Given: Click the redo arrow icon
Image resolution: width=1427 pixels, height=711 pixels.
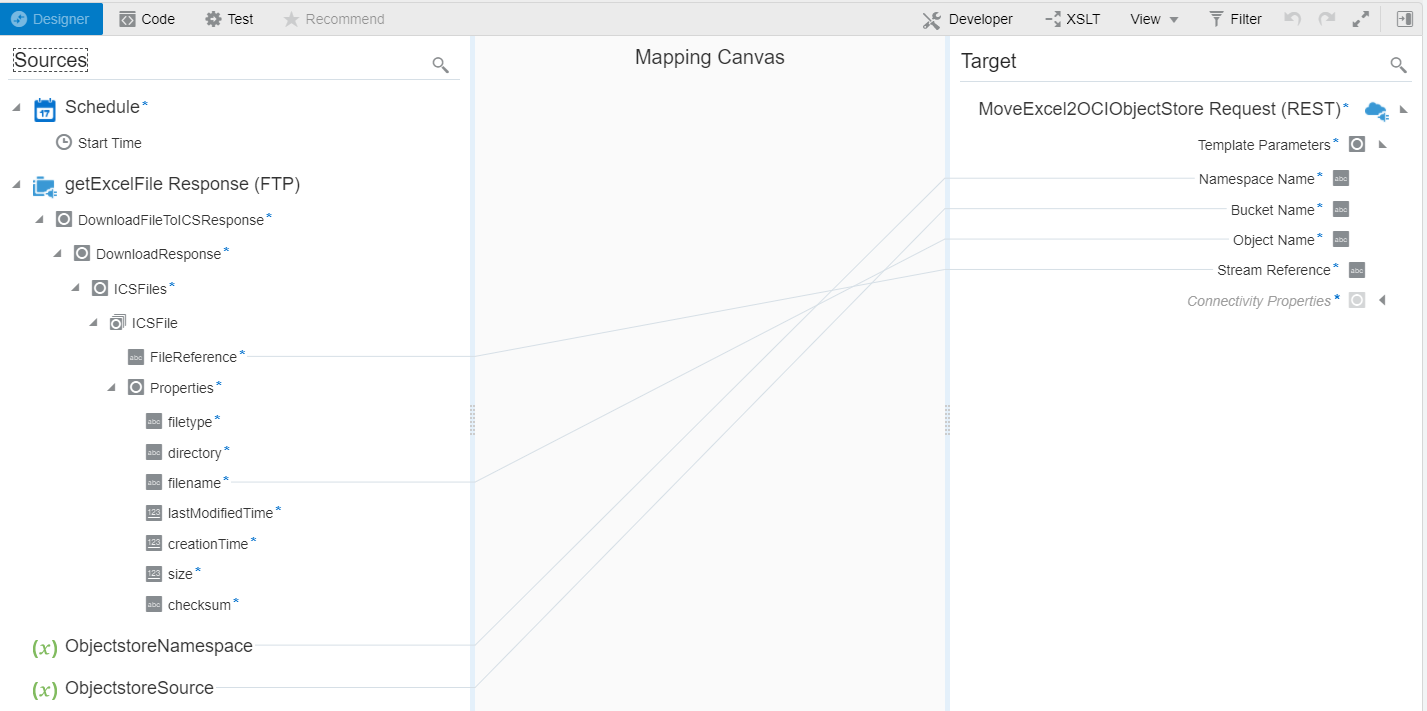Looking at the screenshot, I should tap(1326, 19).
